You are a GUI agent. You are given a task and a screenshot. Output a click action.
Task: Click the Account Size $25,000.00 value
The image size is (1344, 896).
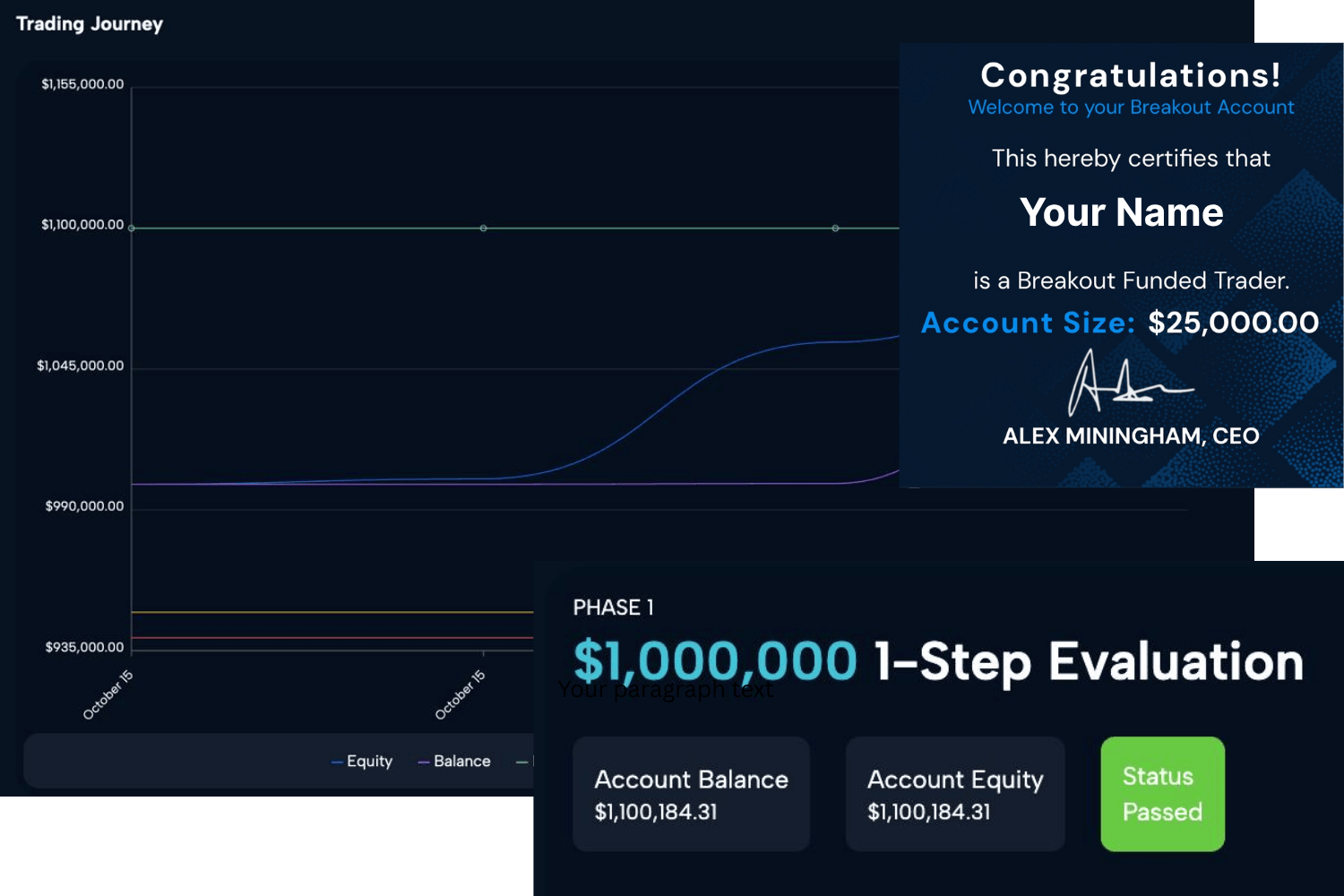[1233, 323]
